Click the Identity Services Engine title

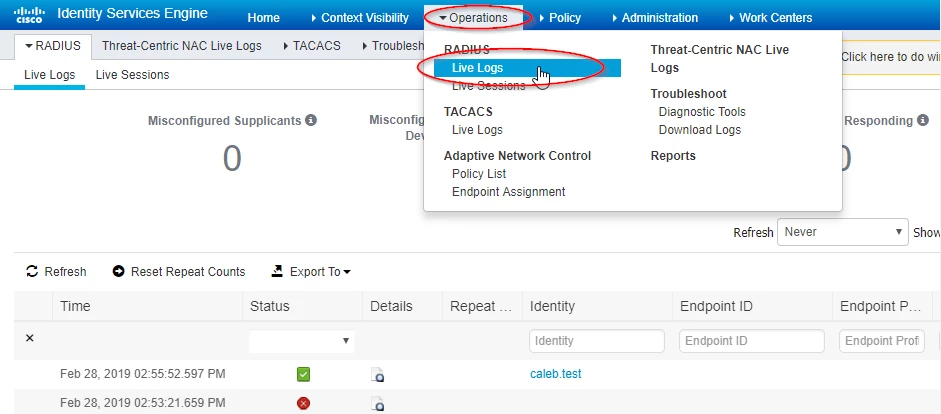pos(133,13)
